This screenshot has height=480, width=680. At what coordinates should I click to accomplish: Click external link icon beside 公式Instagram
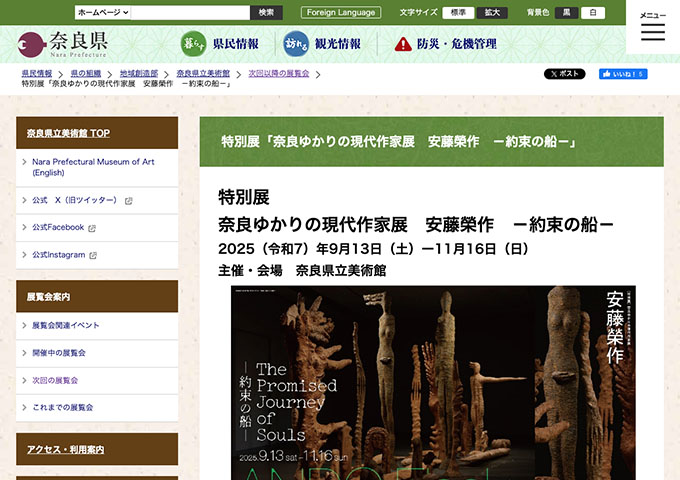tap(93, 255)
